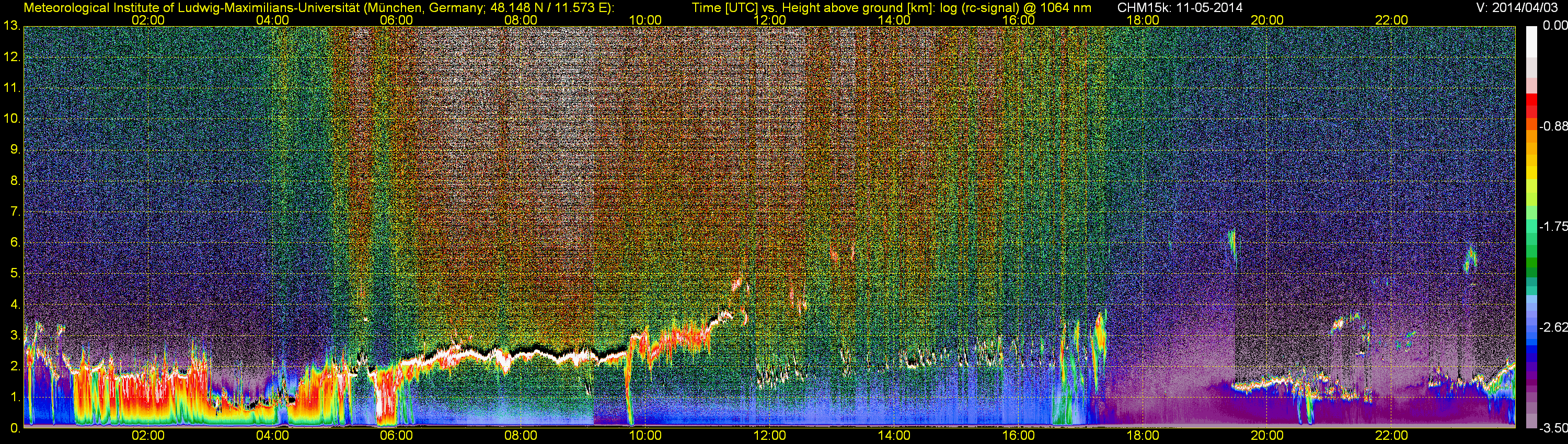Click the 12. height axis label

pos(11,57)
